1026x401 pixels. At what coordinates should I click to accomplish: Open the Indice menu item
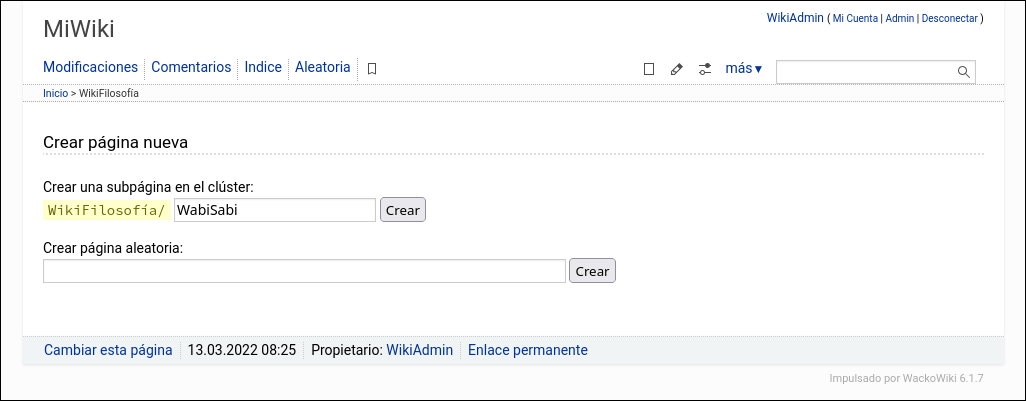(x=263, y=67)
